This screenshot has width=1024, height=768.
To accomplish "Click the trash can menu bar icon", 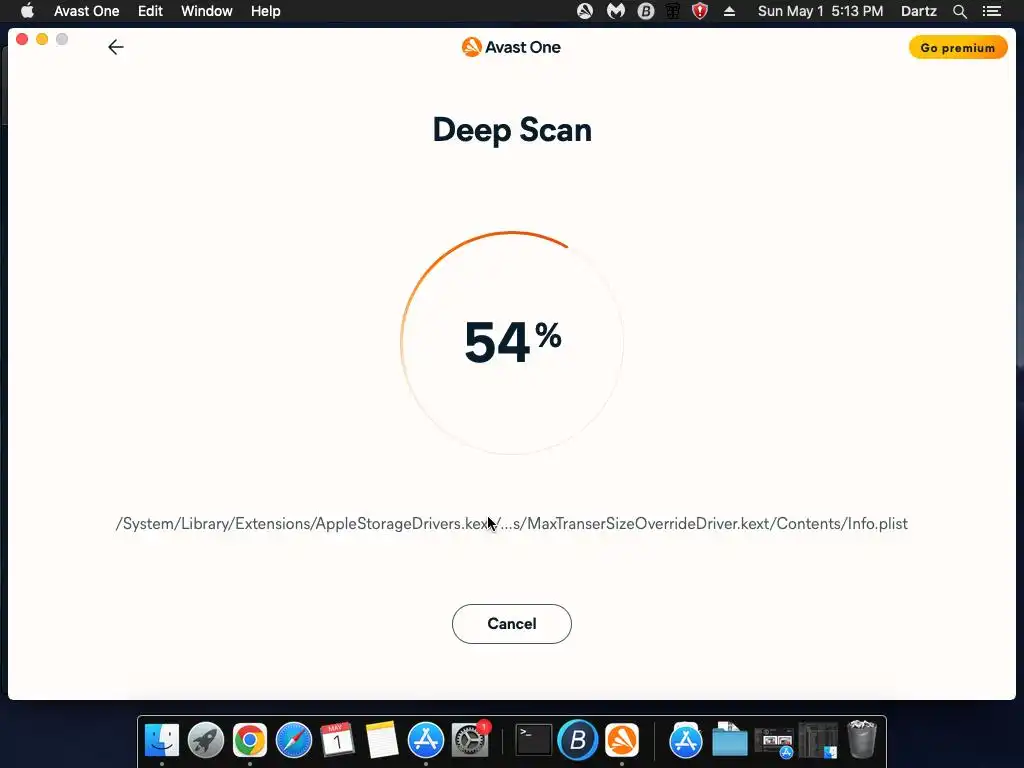I will coord(673,11).
